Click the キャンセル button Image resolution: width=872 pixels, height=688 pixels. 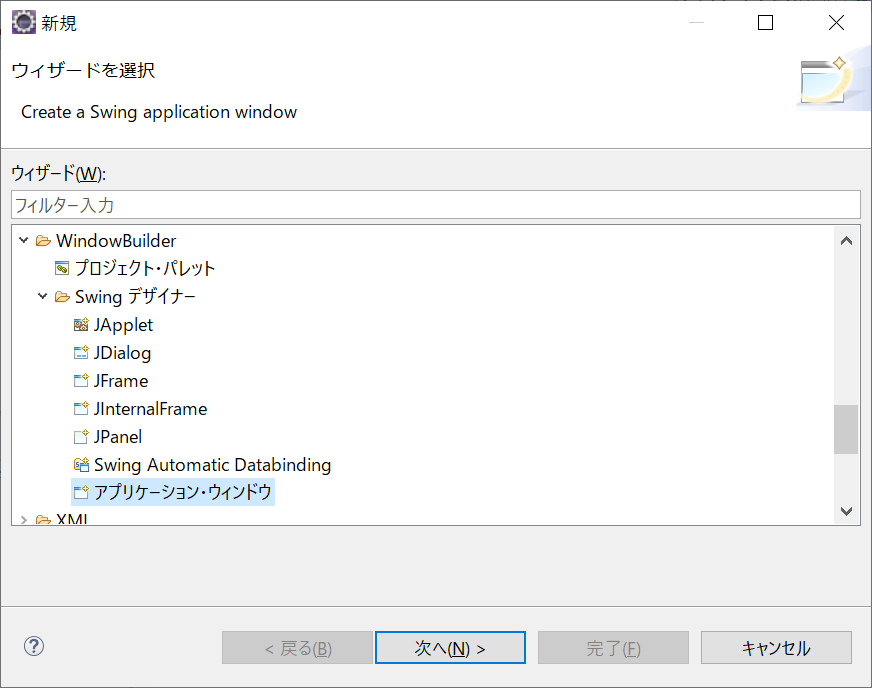pos(776,647)
